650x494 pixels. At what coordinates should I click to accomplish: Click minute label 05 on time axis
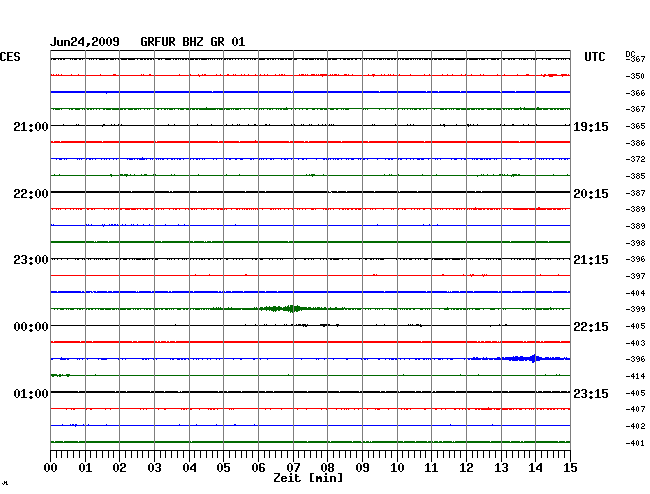223,468
